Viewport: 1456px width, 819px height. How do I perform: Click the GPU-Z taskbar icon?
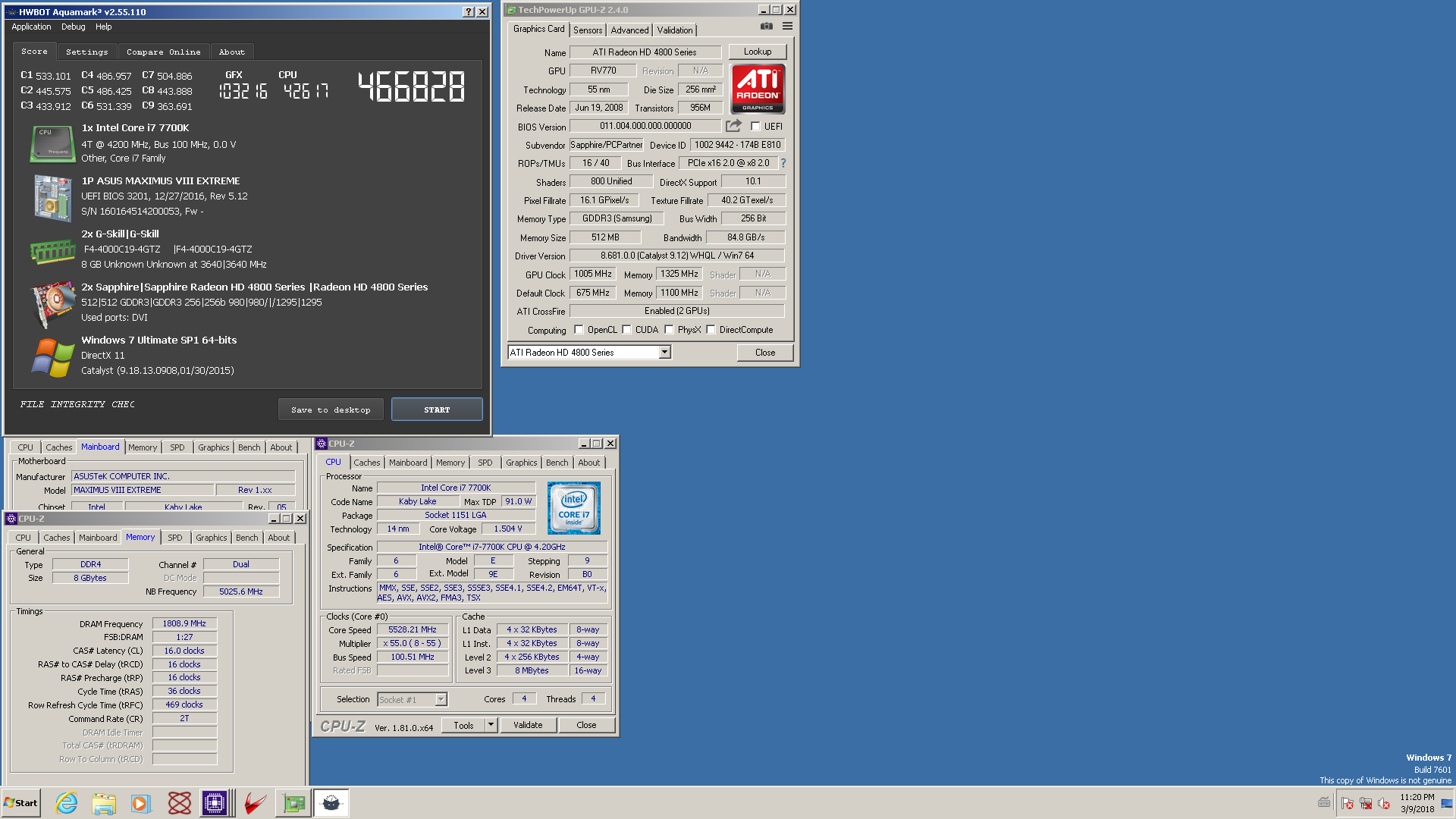[293, 803]
